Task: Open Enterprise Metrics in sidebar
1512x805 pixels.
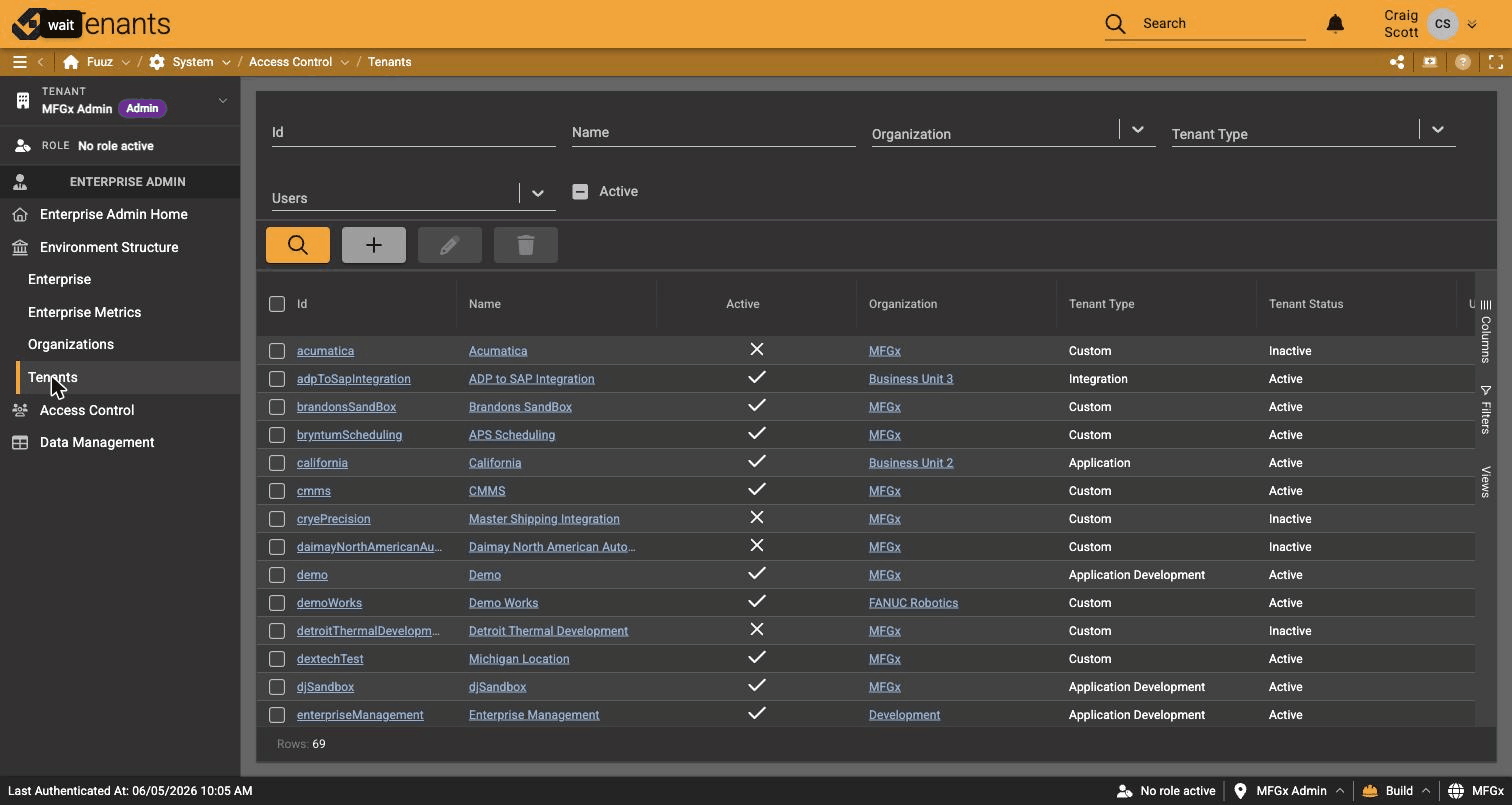Action: tap(84, 312)
